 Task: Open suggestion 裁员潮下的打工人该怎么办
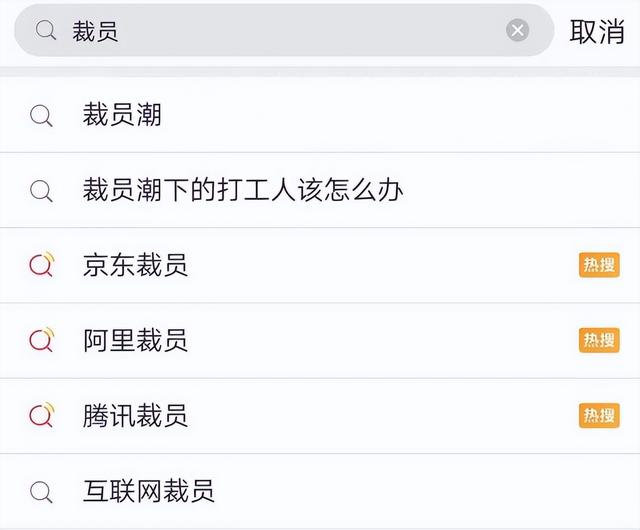pos(243,190)
